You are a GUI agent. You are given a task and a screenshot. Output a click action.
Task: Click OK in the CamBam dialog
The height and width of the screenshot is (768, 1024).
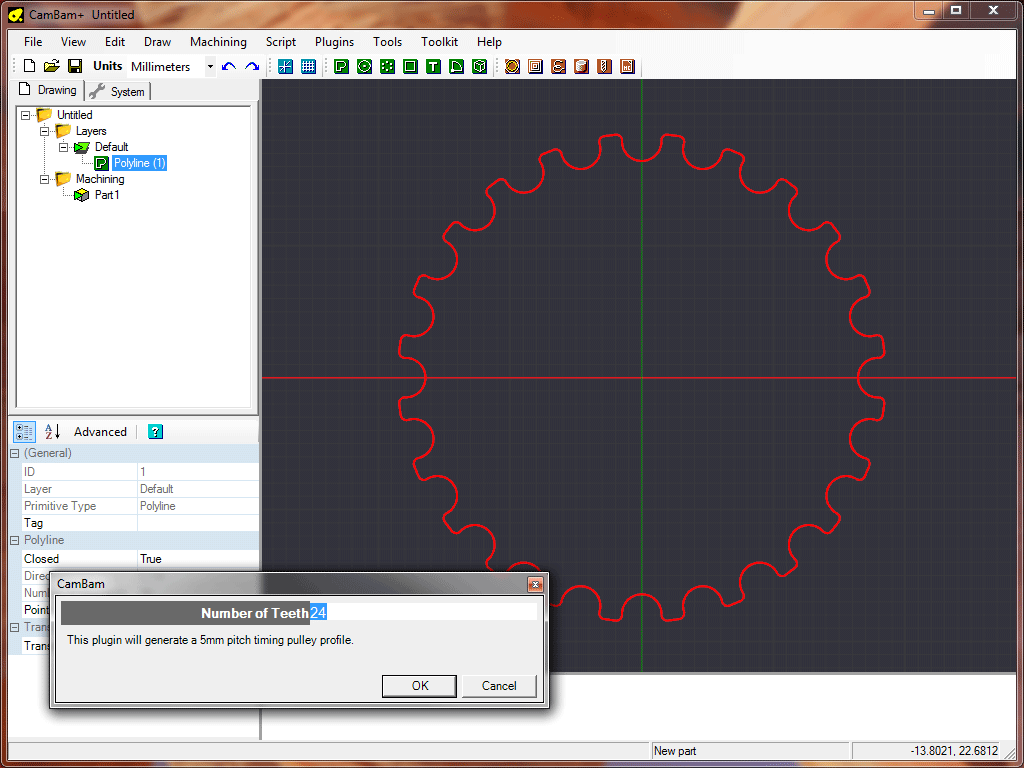point(420,685)
